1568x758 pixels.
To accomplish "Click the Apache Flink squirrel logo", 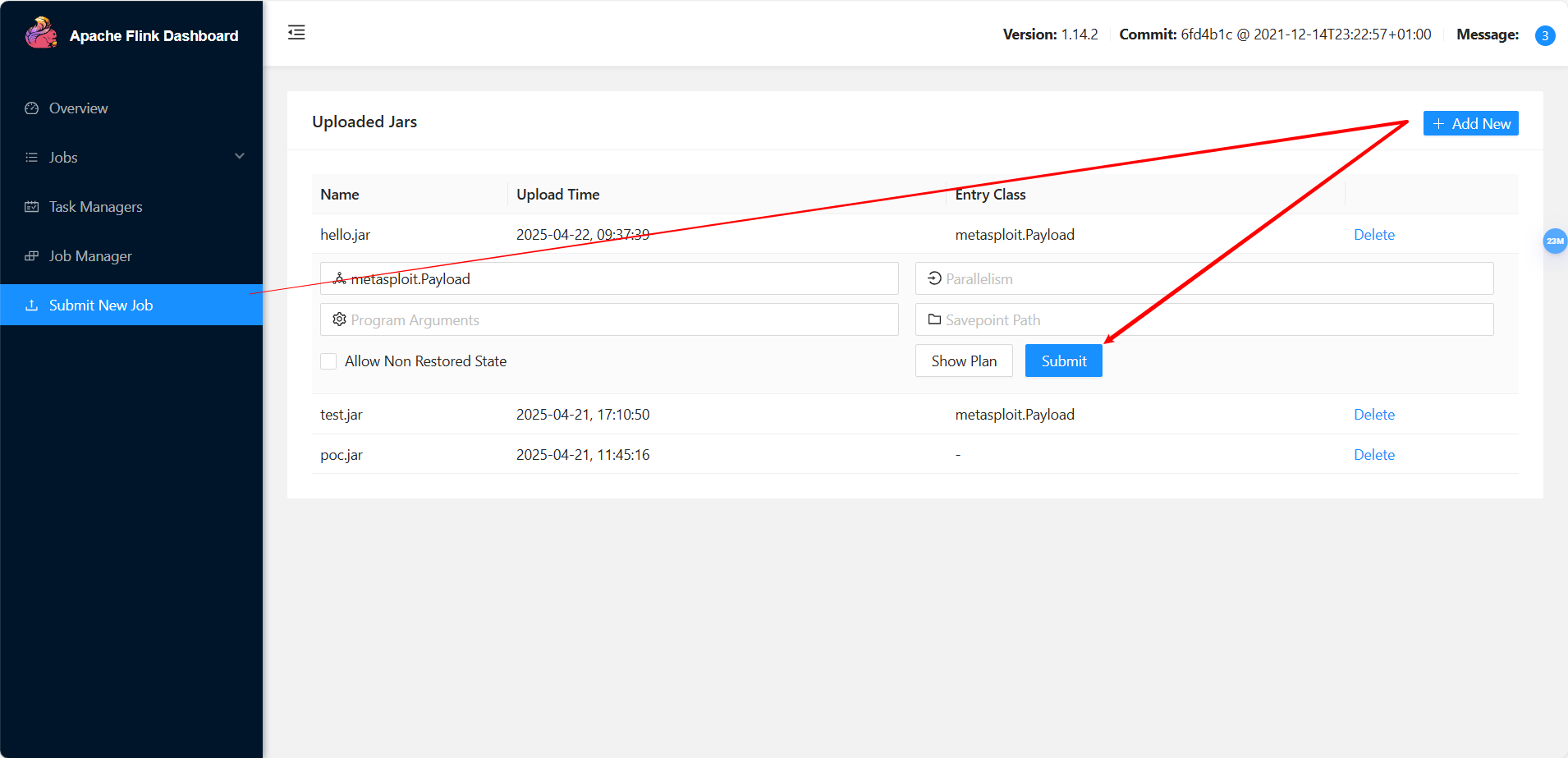I will [x=40, y=34].
